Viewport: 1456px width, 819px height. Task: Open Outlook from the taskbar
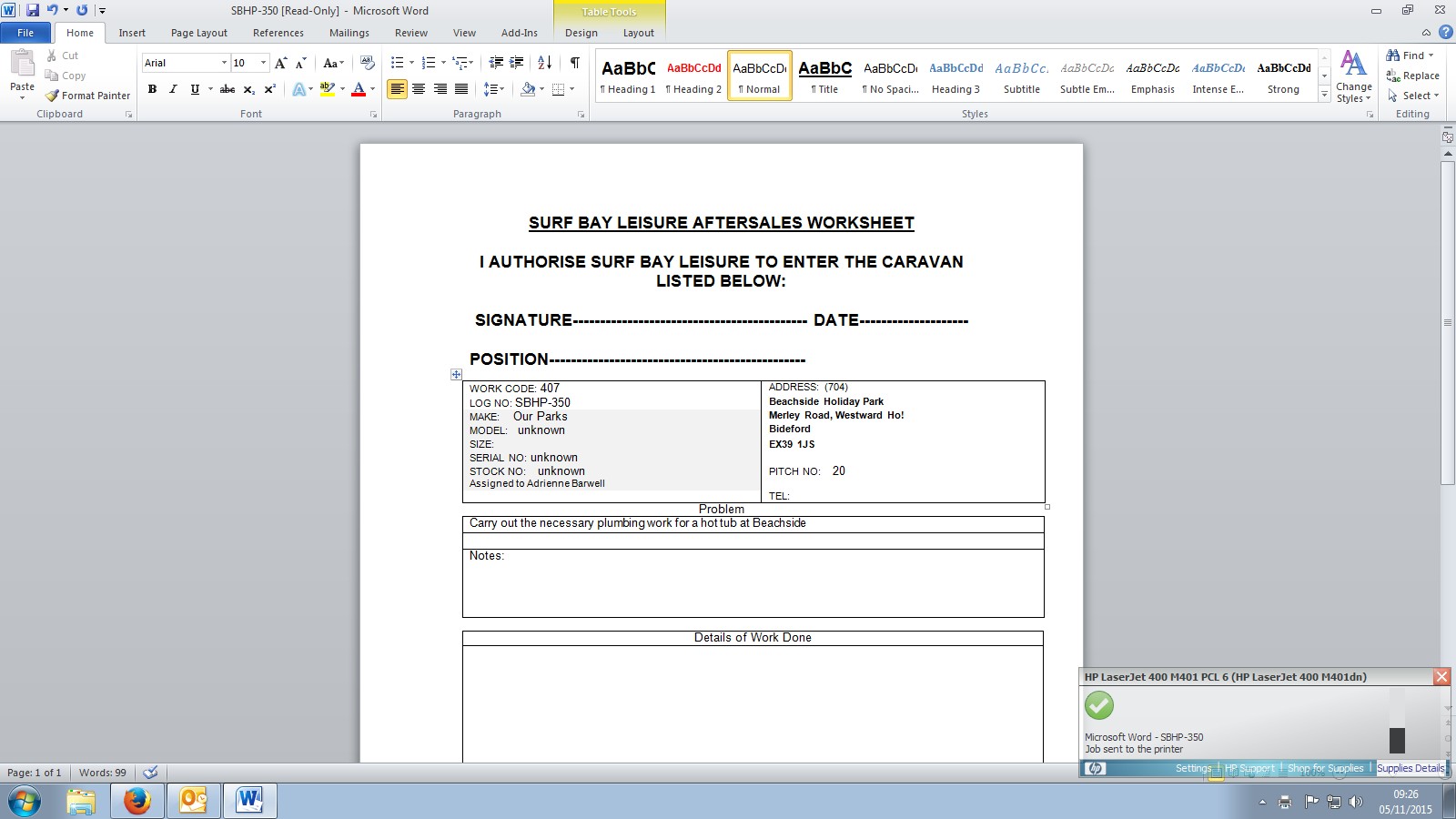194,801
